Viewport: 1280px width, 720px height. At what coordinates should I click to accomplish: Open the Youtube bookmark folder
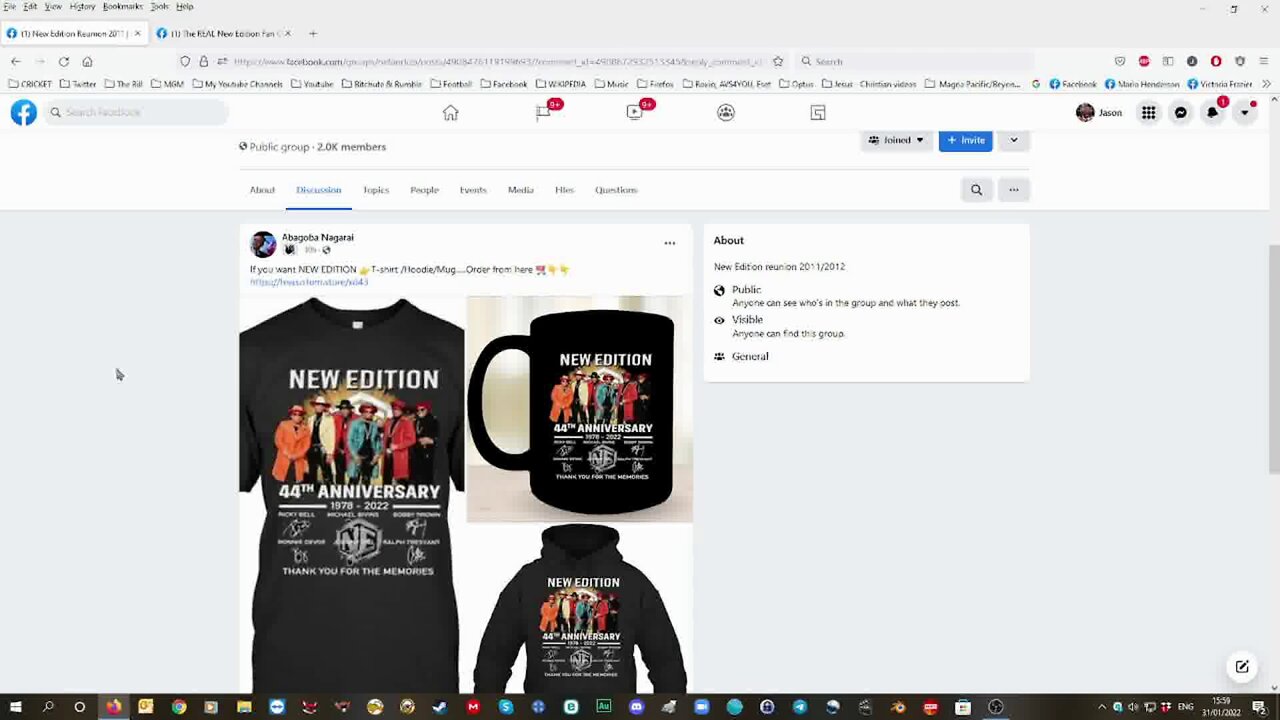click(312, 84)
